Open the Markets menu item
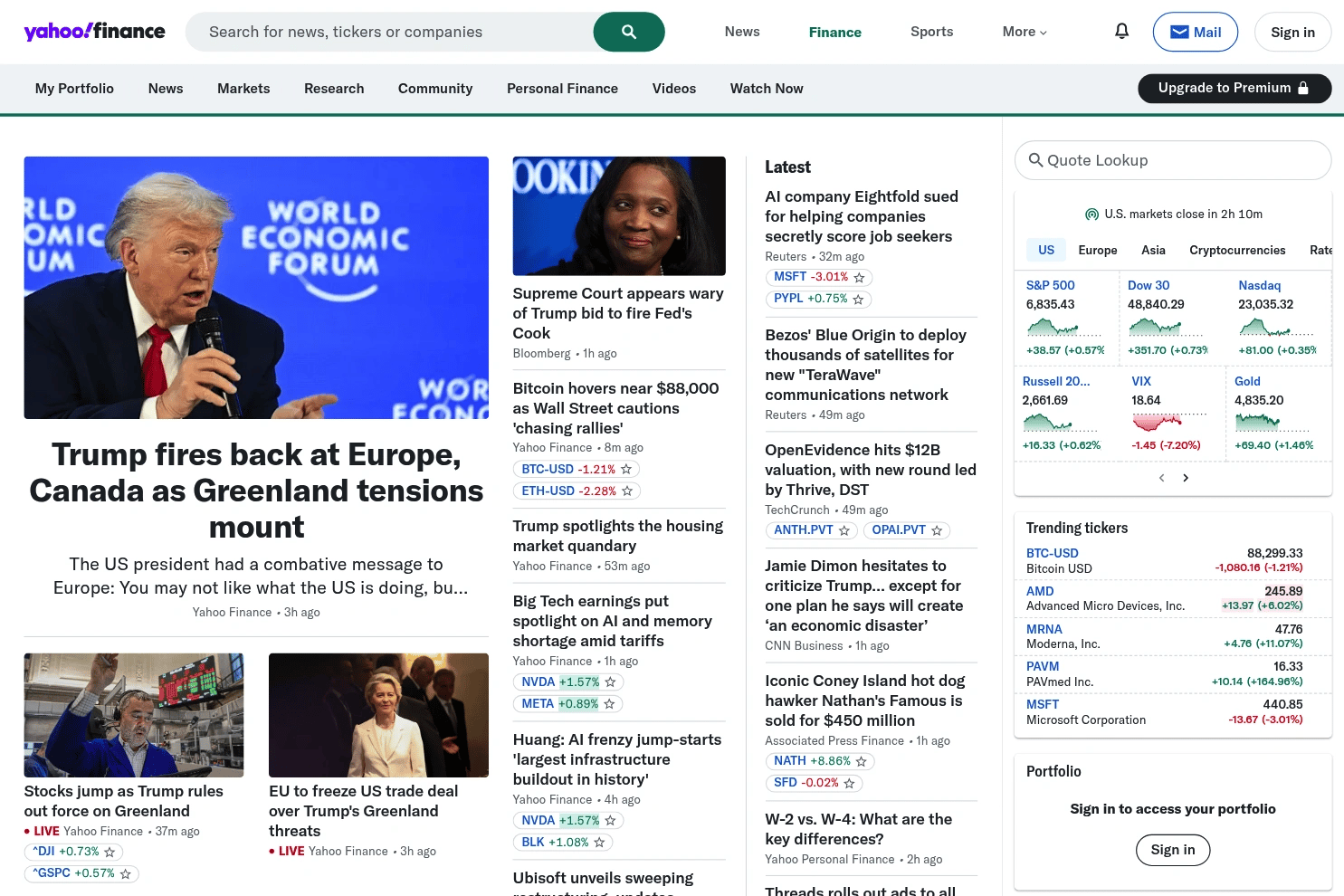Screen dimensions: 1344x896 [x=243, y=88]
